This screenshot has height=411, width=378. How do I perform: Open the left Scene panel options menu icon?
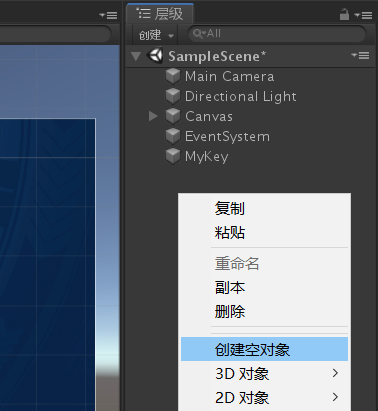coord(108,15)
